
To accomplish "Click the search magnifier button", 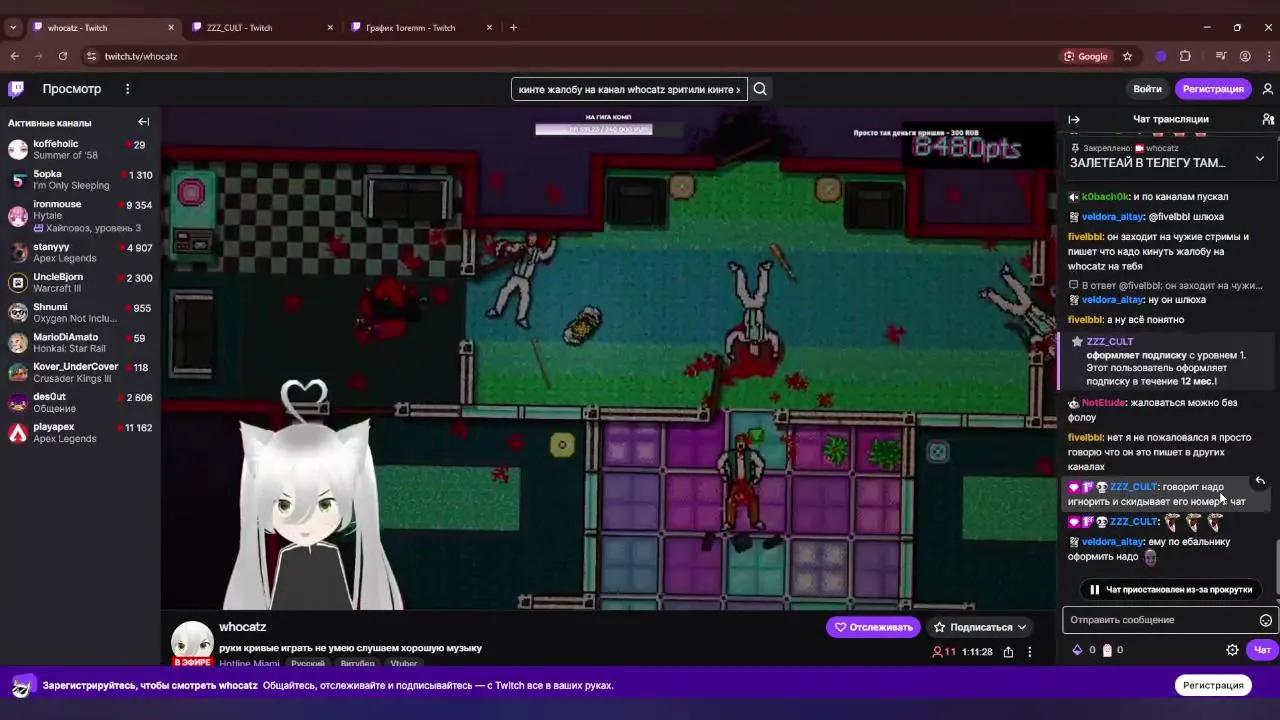I will pos(760,89).
